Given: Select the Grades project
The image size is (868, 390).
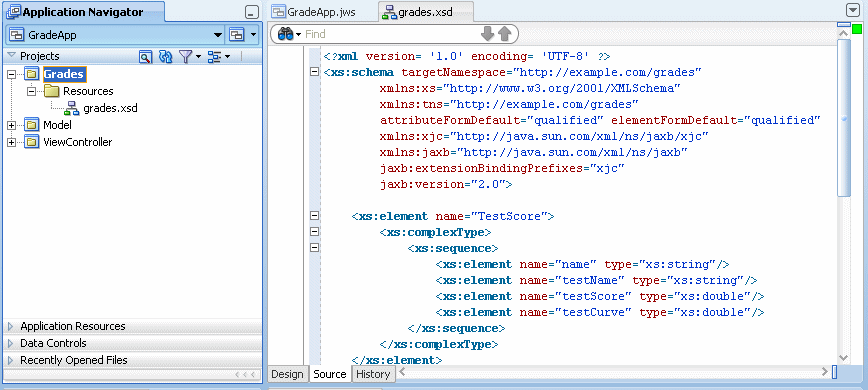Looking at the screenshot, I should (64, 74).
